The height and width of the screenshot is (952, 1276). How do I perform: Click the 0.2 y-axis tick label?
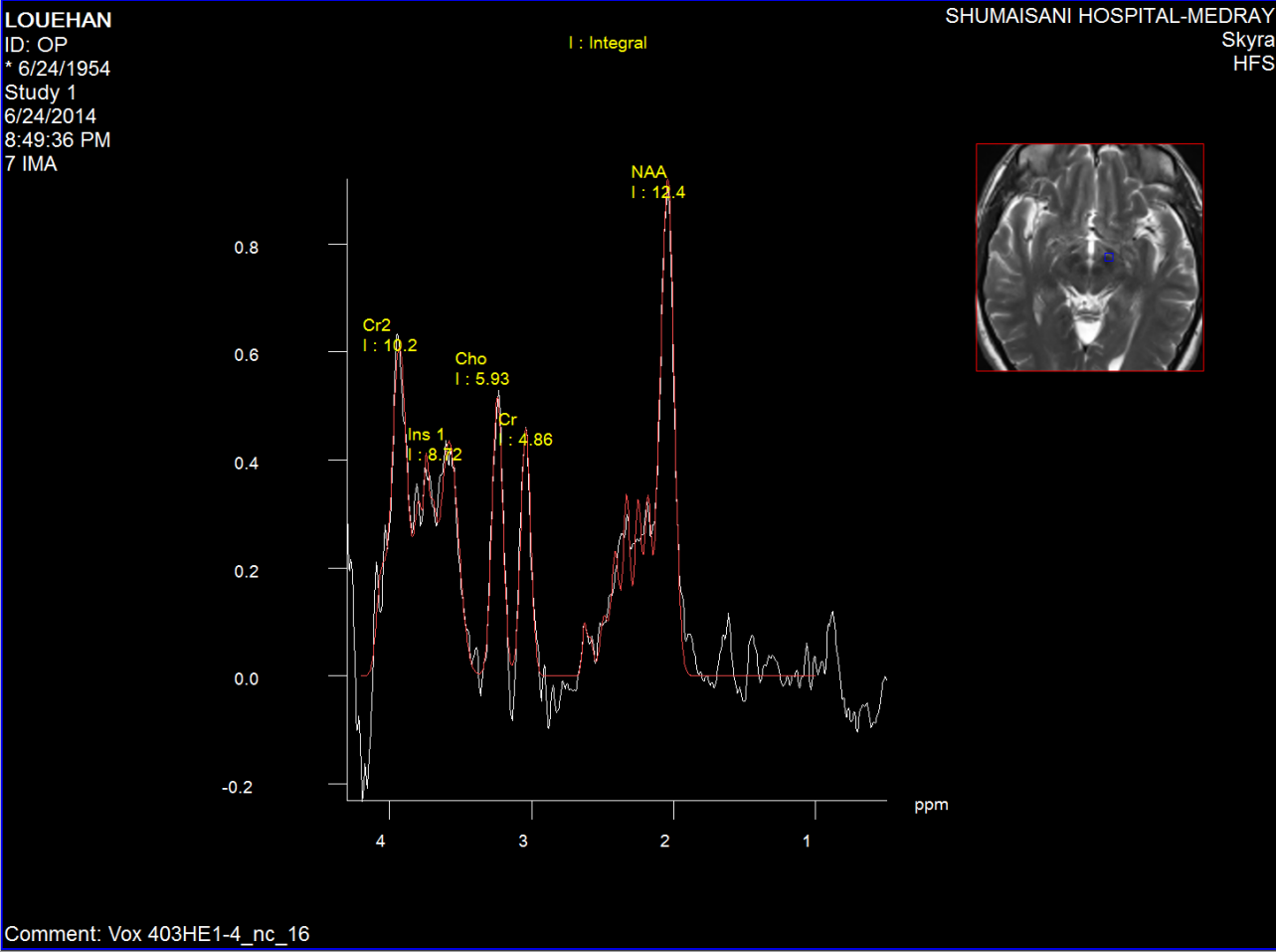[x=247, y=572]
